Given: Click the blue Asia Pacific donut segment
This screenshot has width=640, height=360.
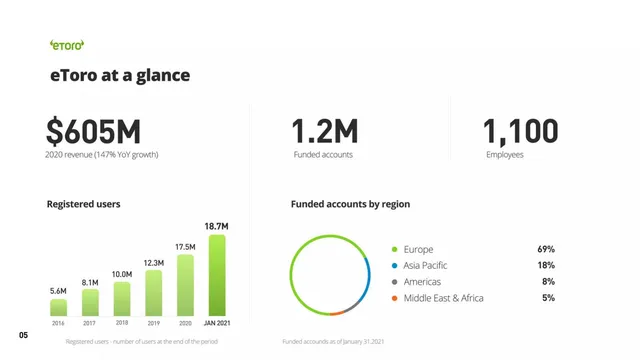Looking at the screenshot, I should (369, 278).
